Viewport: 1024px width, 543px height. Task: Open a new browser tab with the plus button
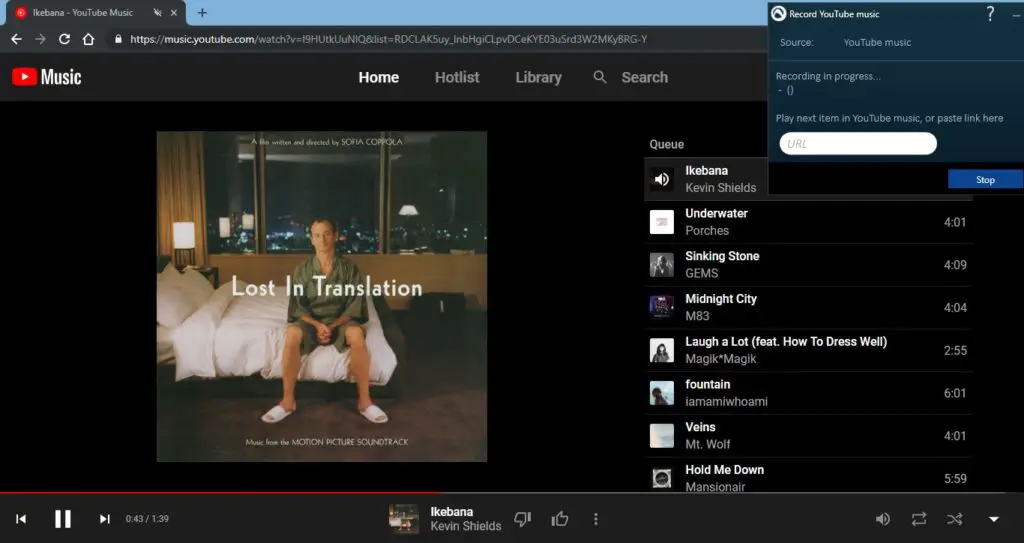pos(202,12)
